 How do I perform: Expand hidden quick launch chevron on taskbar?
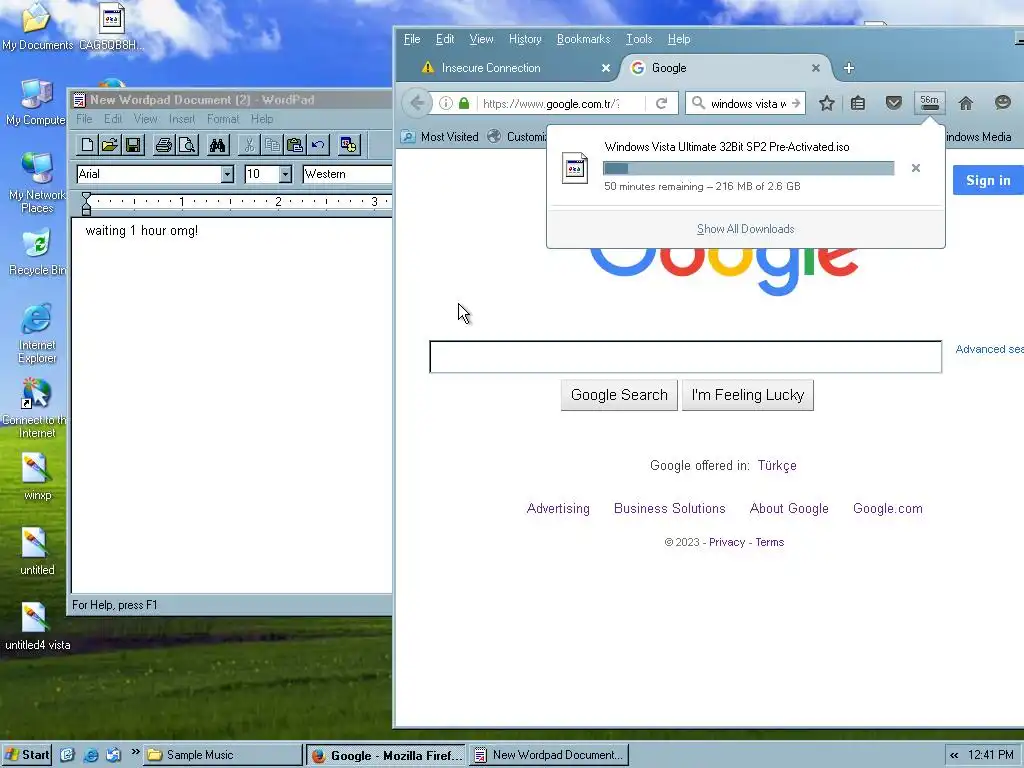click(135, 752)
